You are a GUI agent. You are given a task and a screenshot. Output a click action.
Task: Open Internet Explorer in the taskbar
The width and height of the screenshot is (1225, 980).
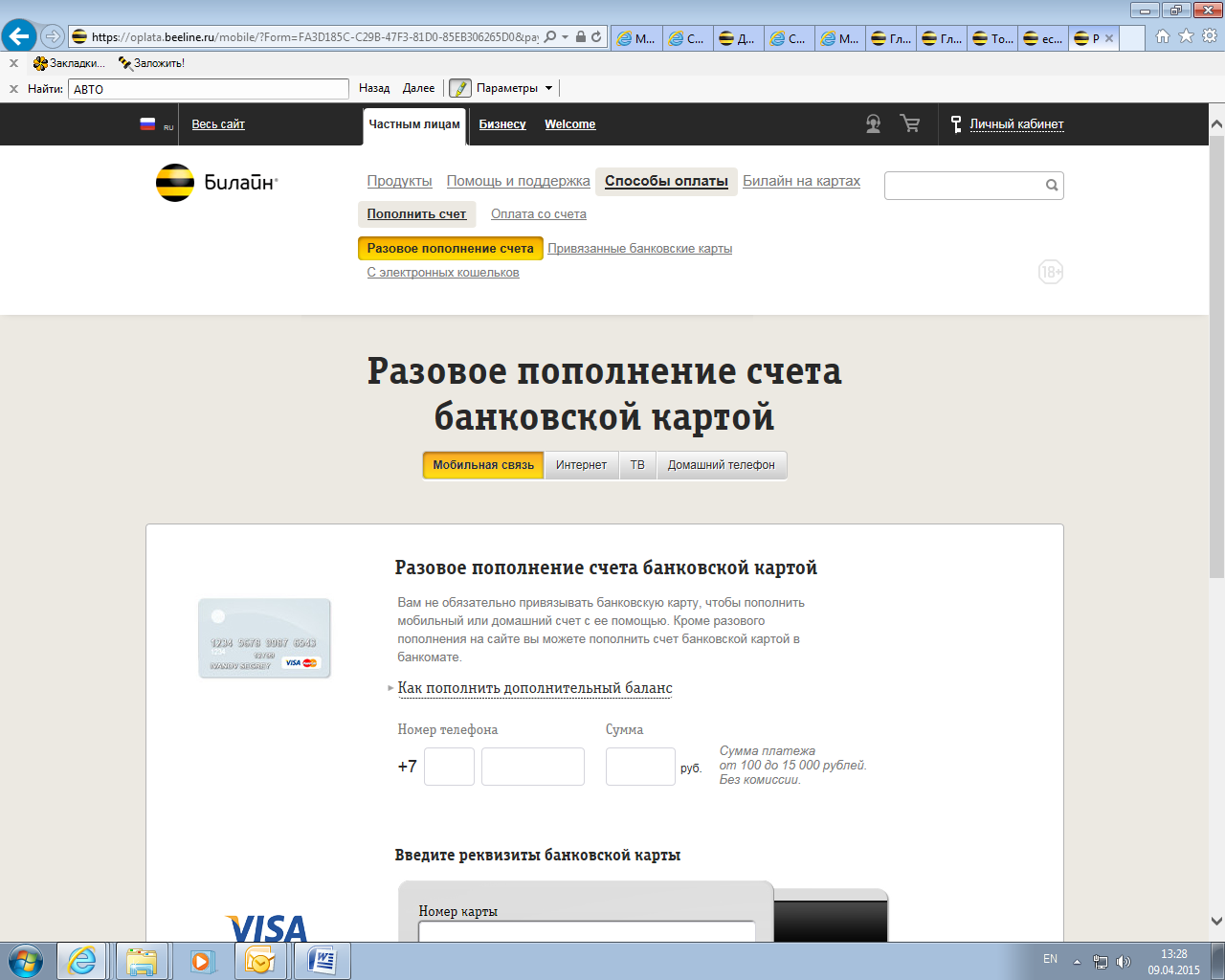click(81, 961)
